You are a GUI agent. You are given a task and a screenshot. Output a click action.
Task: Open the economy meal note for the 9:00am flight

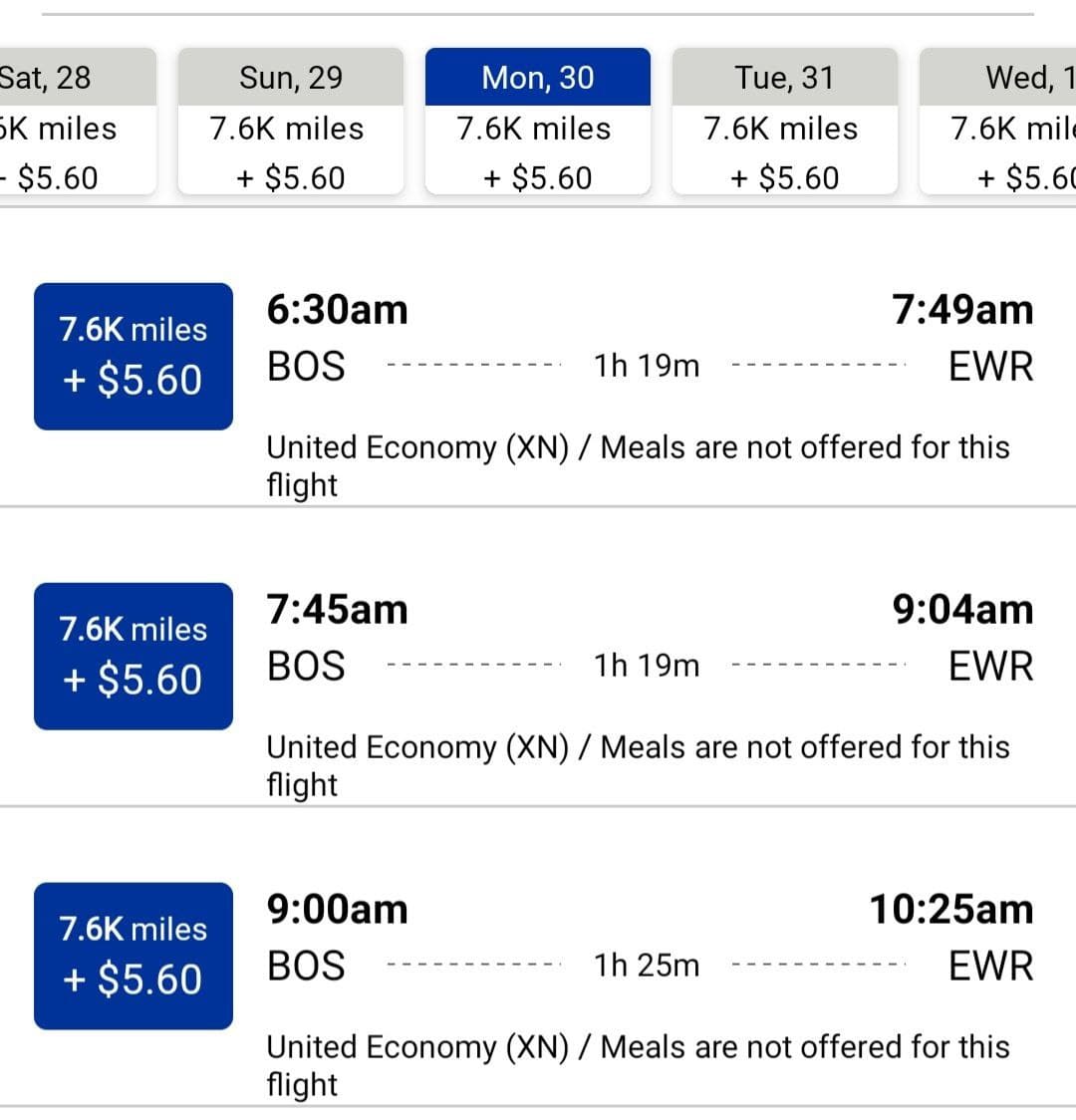(638, 1066)
